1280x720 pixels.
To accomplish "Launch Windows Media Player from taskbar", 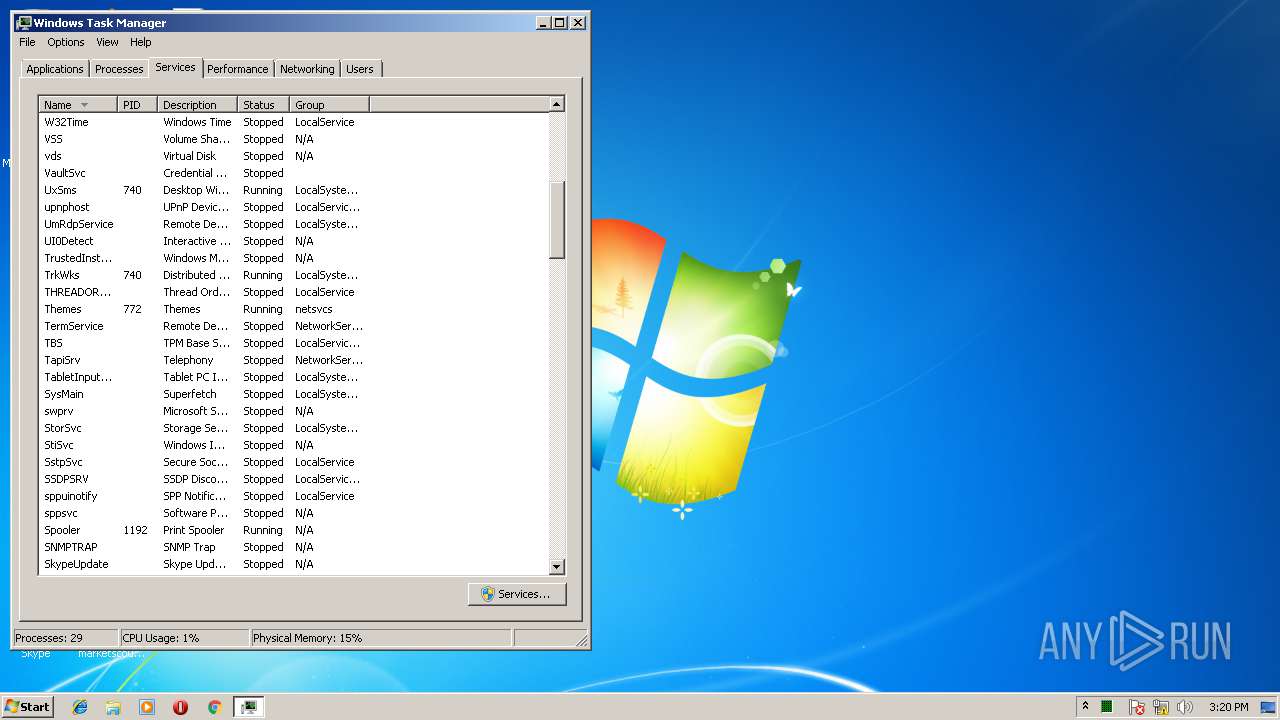I will (147, 707).
